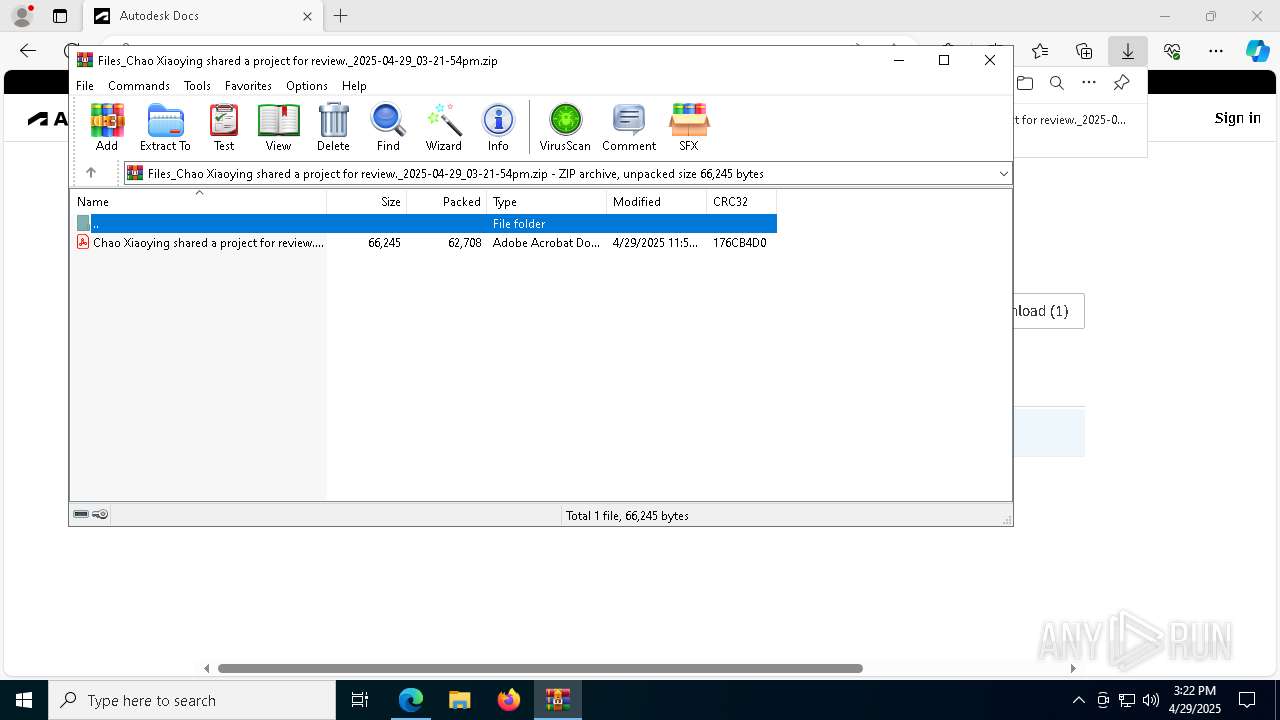Click the 62,708 packed size cell

click(x=464, y=243)
